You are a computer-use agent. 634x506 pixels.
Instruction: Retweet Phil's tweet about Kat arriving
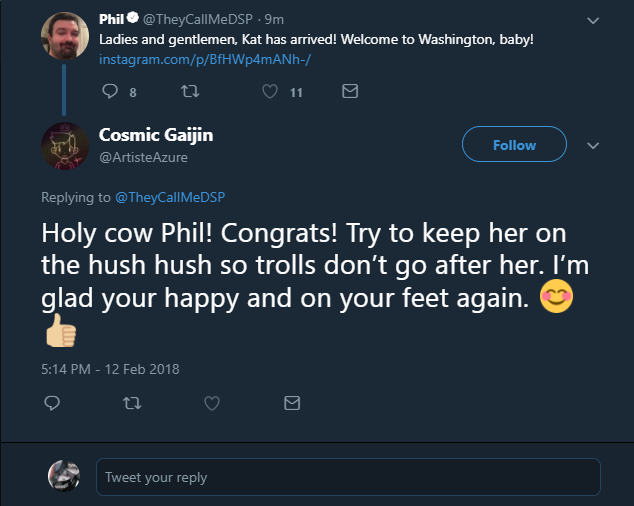(190, 91)
